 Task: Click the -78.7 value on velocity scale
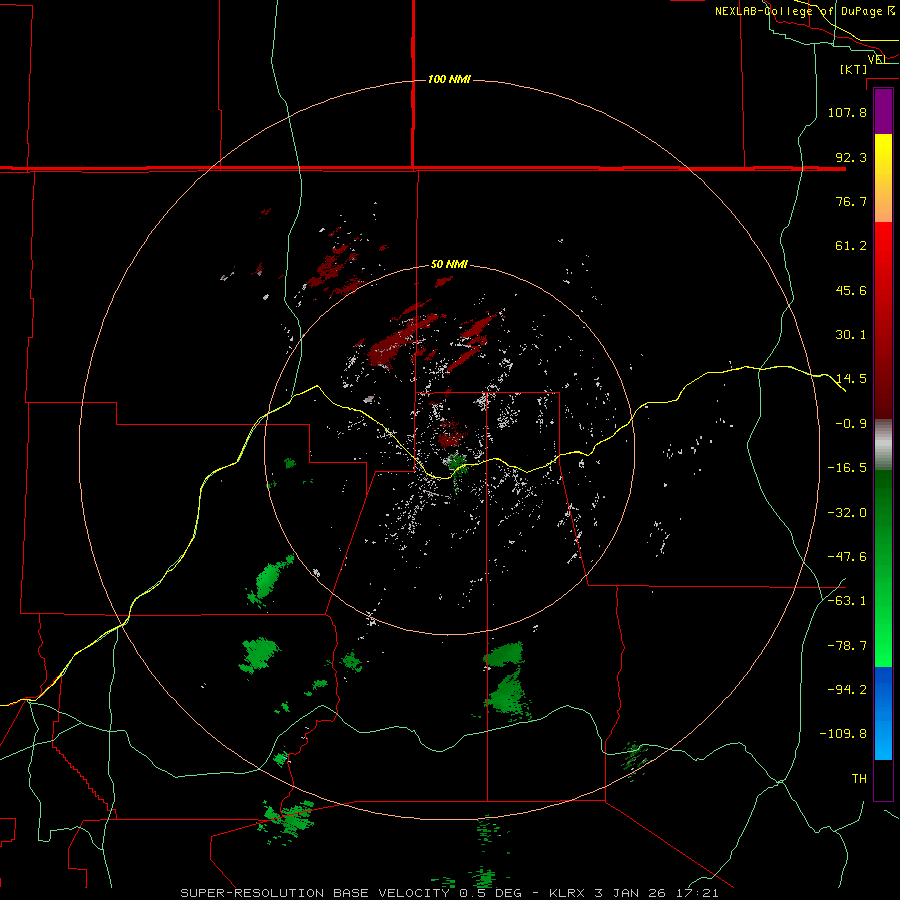847,646
